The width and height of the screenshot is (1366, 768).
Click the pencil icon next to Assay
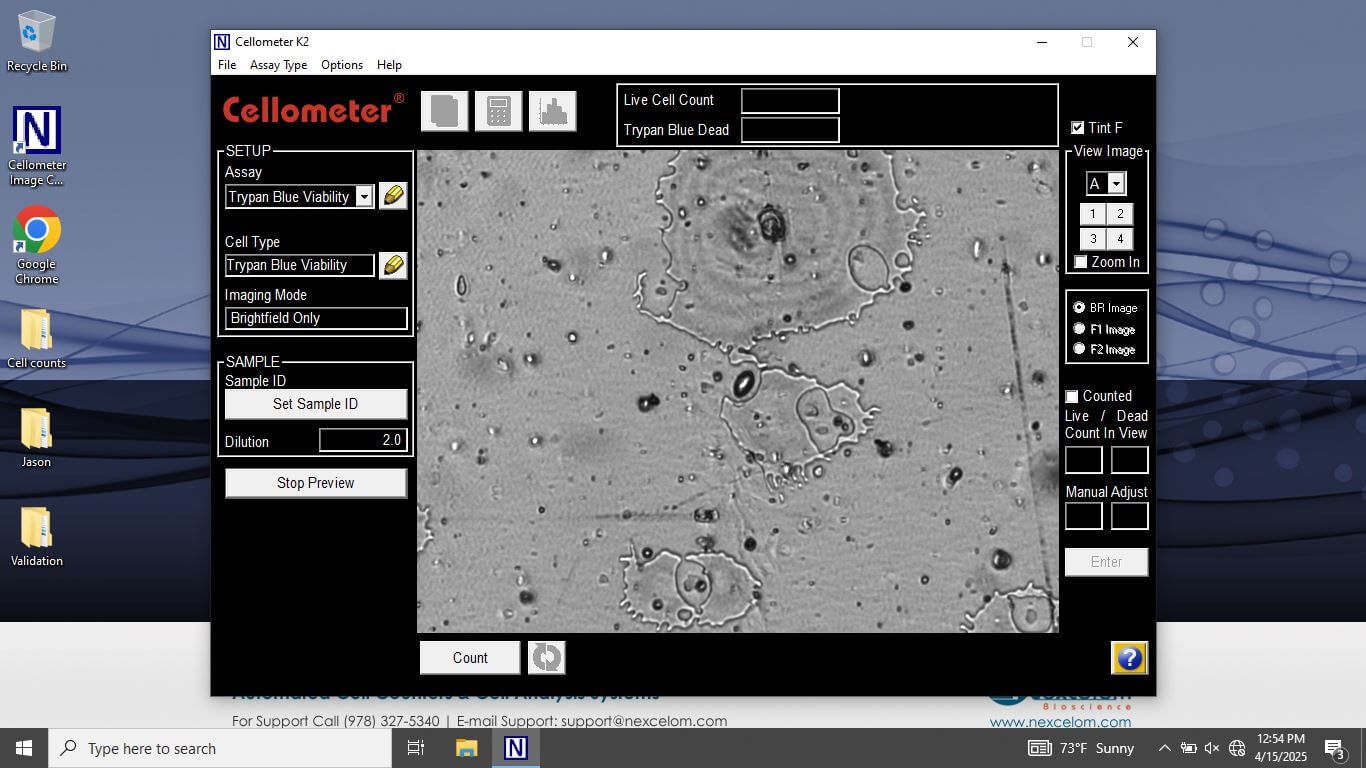[393, 196]
